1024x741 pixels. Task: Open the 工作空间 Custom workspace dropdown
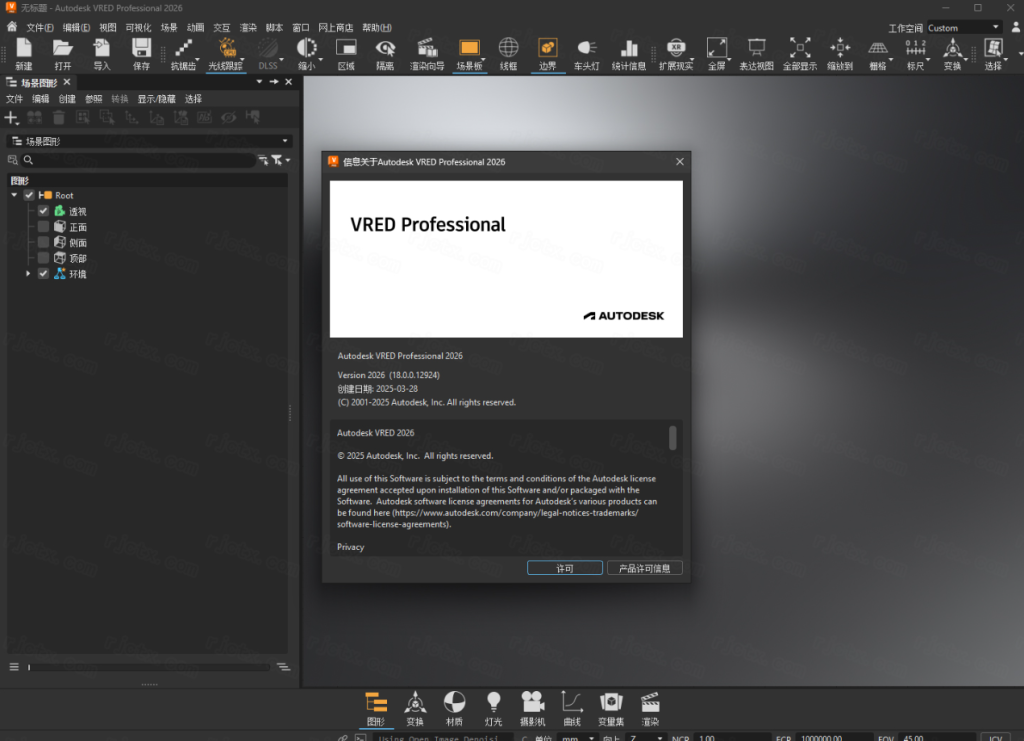tap(964, 27)
